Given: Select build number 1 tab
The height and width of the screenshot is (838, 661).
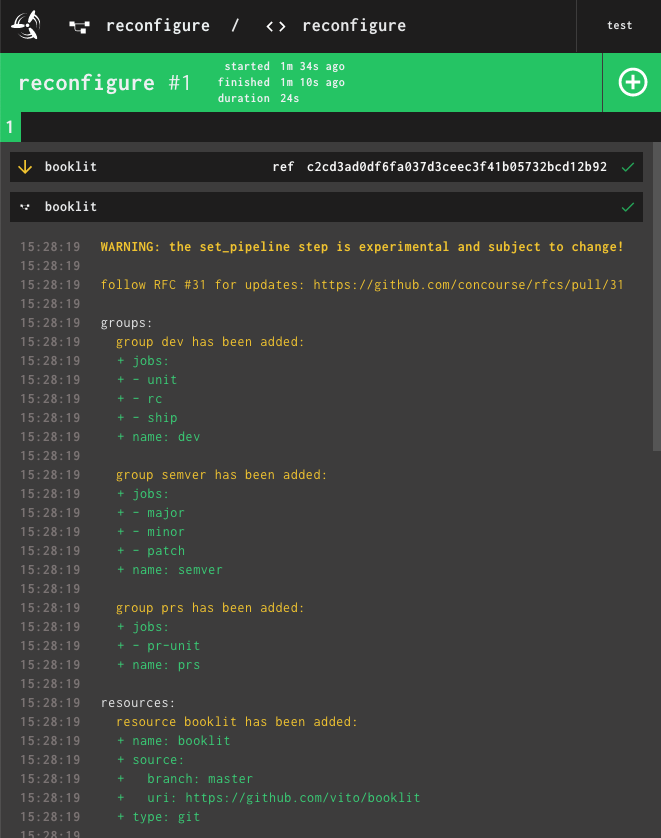Looking at the screenshot, I should click(x=10, y=128).
